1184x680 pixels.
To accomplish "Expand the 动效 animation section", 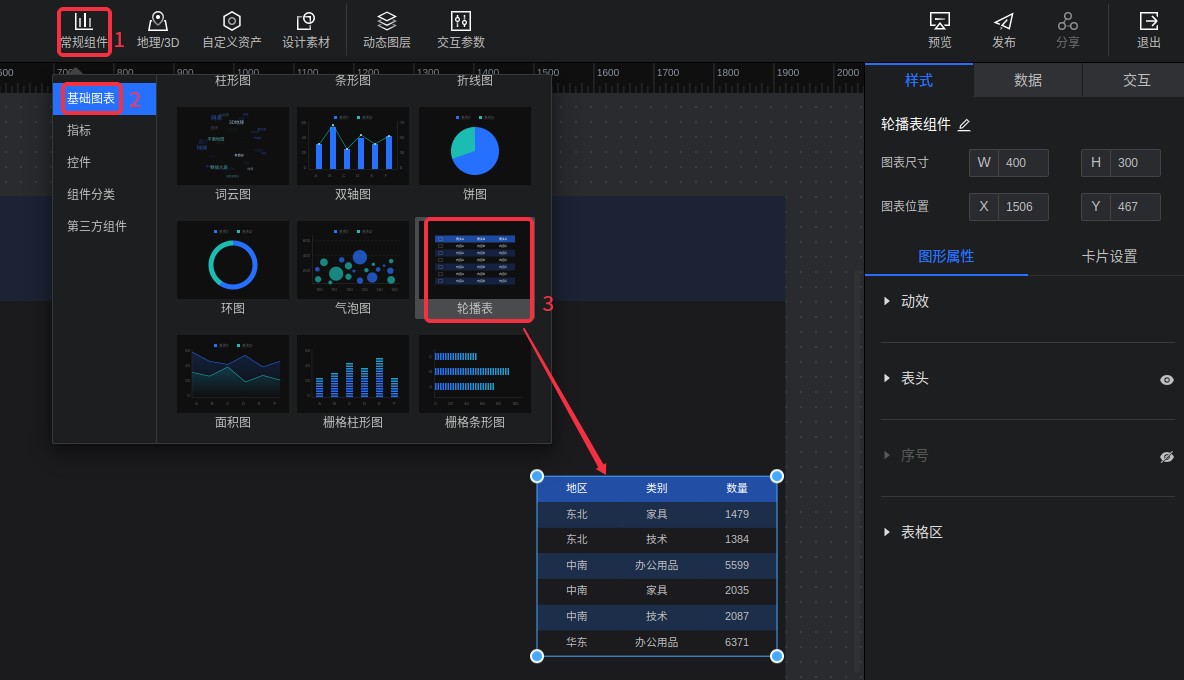I will point(887,301).
